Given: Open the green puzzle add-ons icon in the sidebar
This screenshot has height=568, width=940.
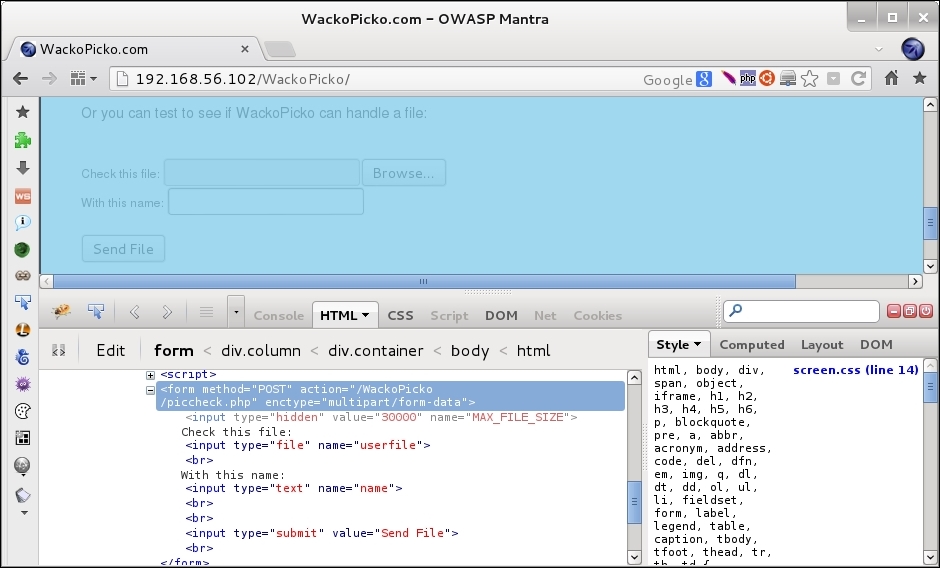Looking at the screenshot, I should (x=23, y=140).
